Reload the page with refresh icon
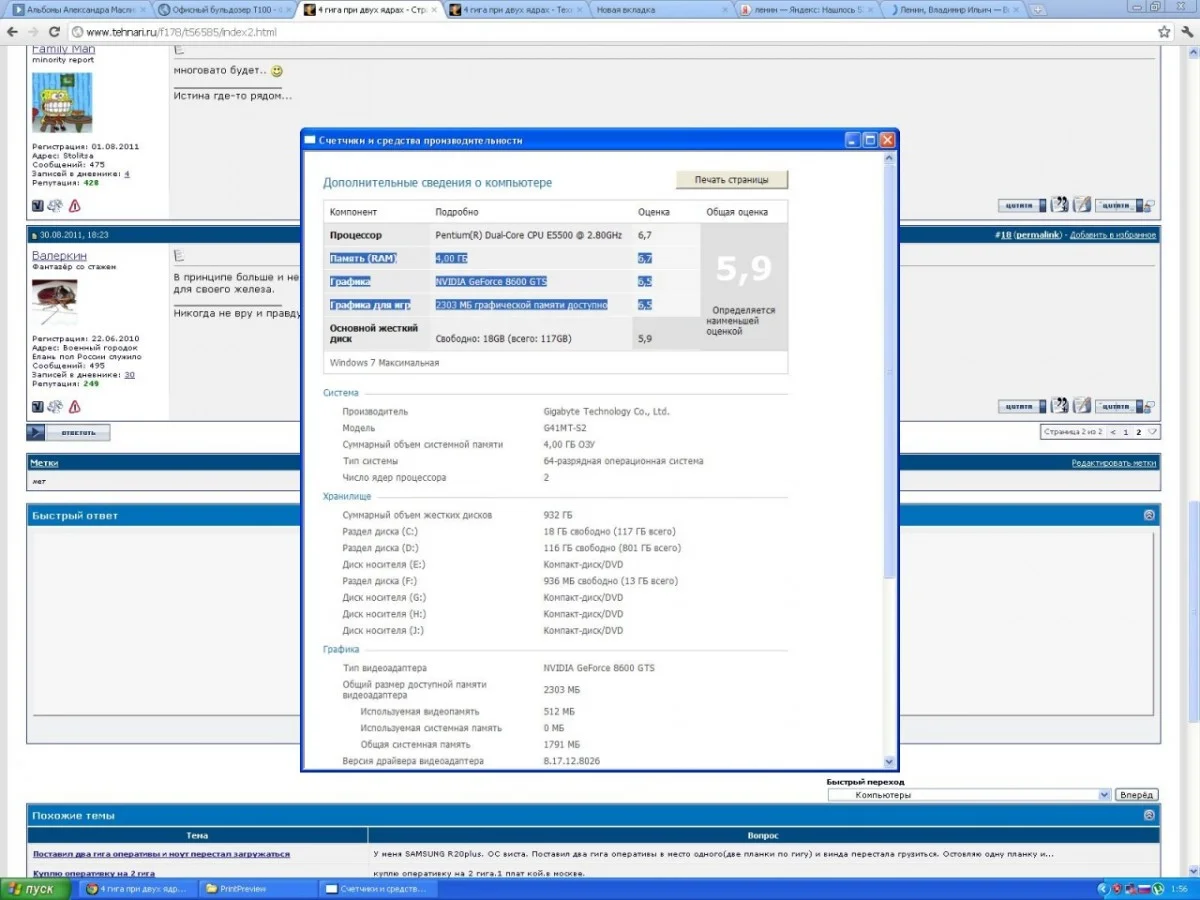This screenshot has width=1200, height=900. (x=53, y=32)
